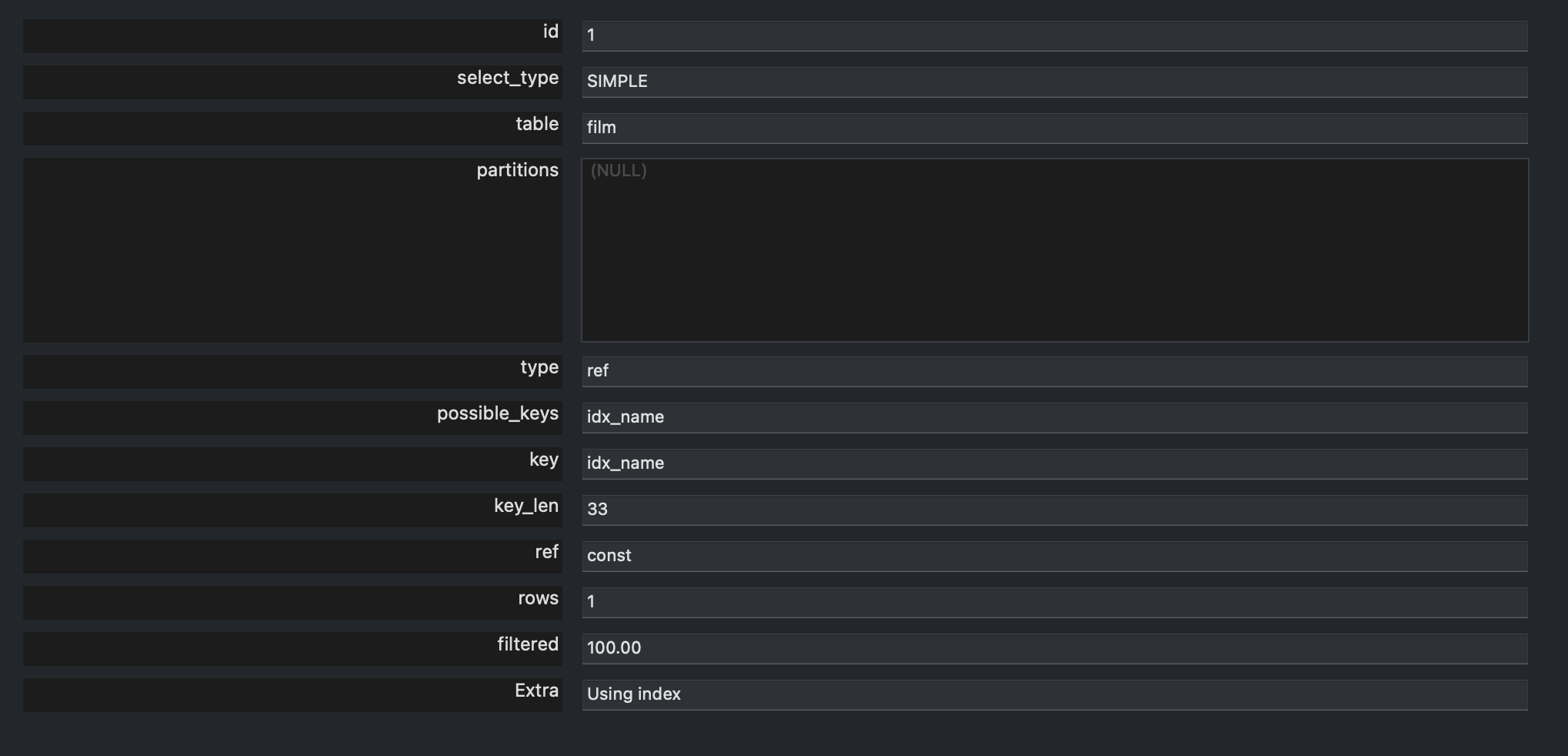Select the select_type field containing SIMPLE
The image size is (1568, 756).
(1054, 82)
